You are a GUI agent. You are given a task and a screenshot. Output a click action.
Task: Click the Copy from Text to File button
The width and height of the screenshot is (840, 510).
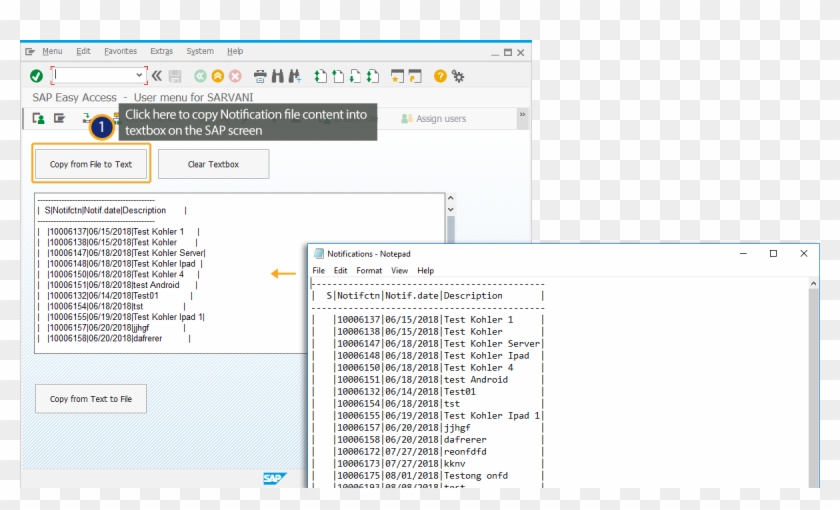[x=91, y=399]
